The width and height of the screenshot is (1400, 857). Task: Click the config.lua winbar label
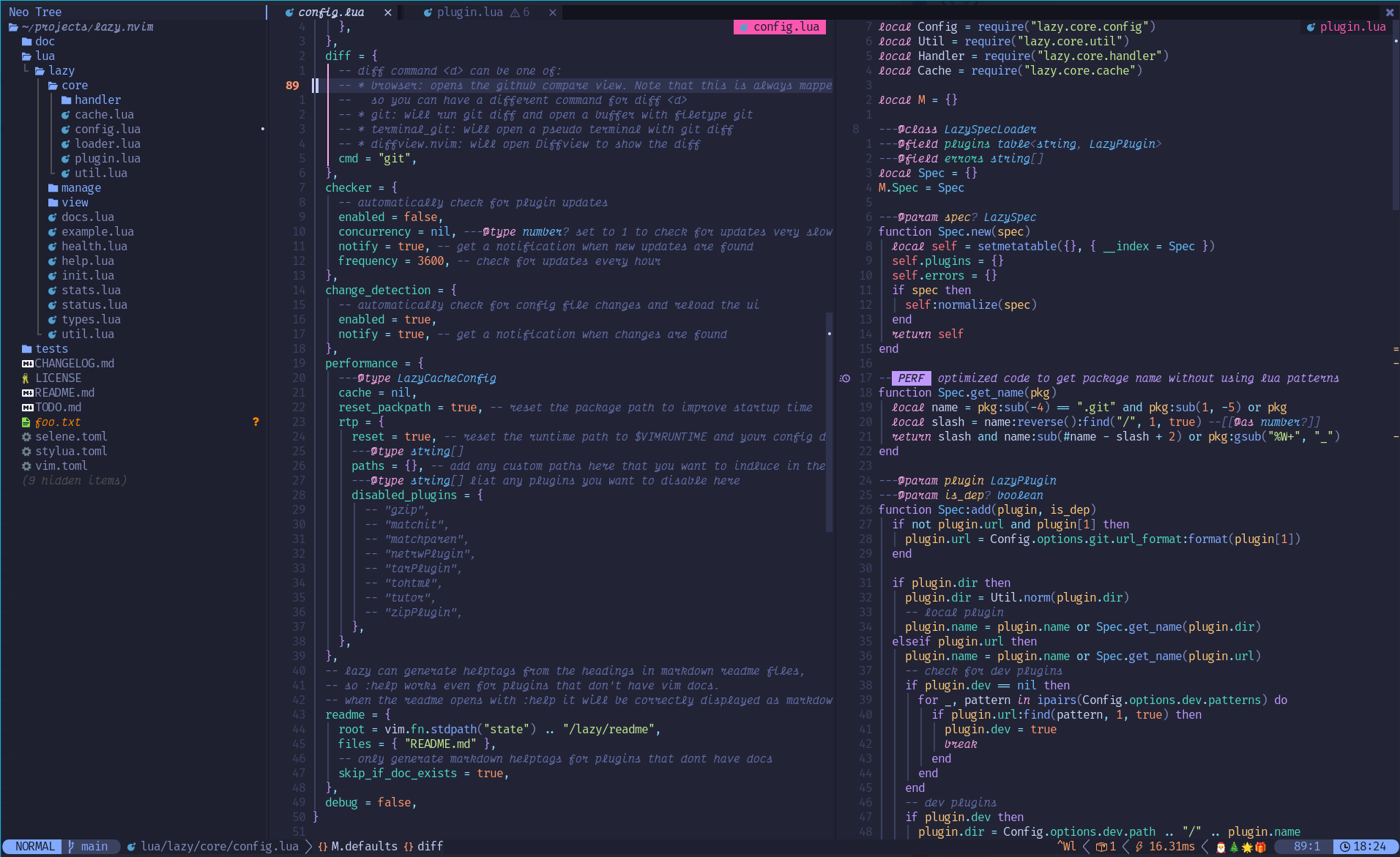click(x=780, y=27)
